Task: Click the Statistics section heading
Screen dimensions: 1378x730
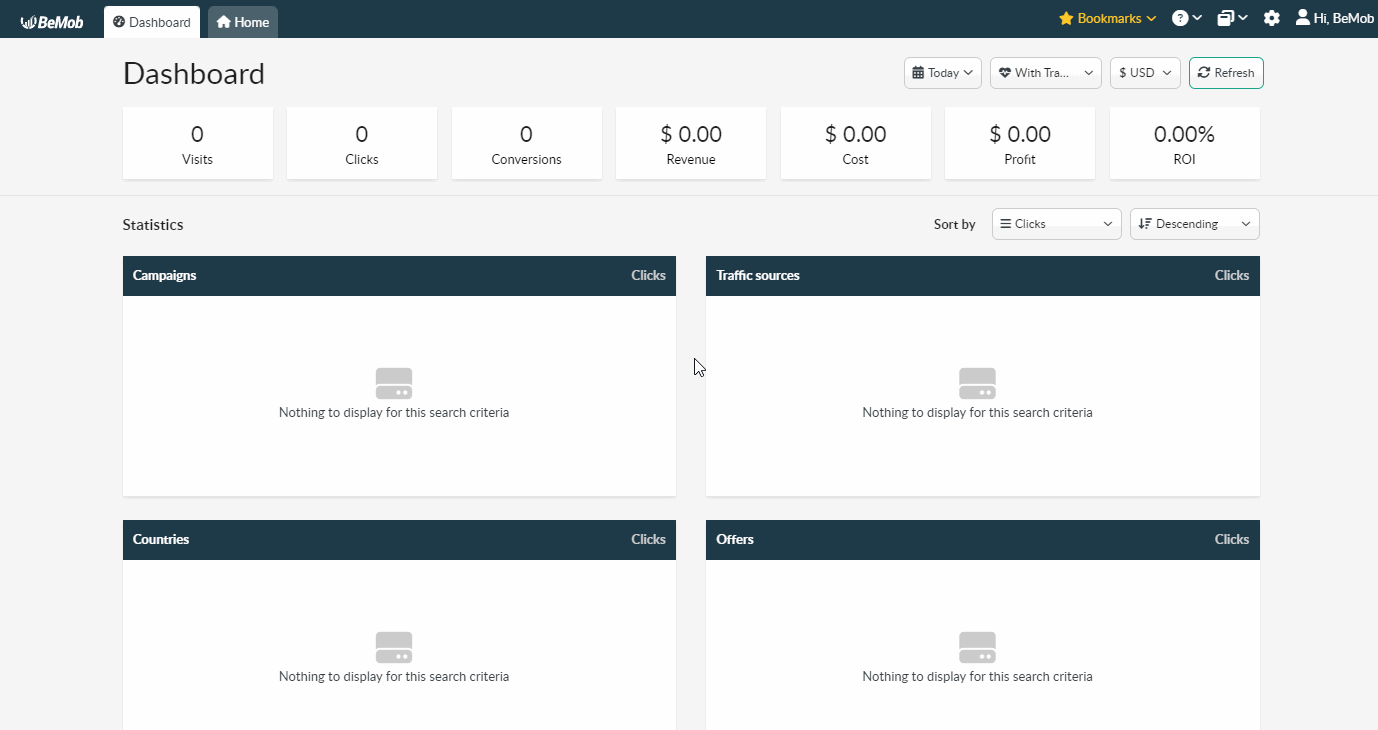Action: point(153,225)
